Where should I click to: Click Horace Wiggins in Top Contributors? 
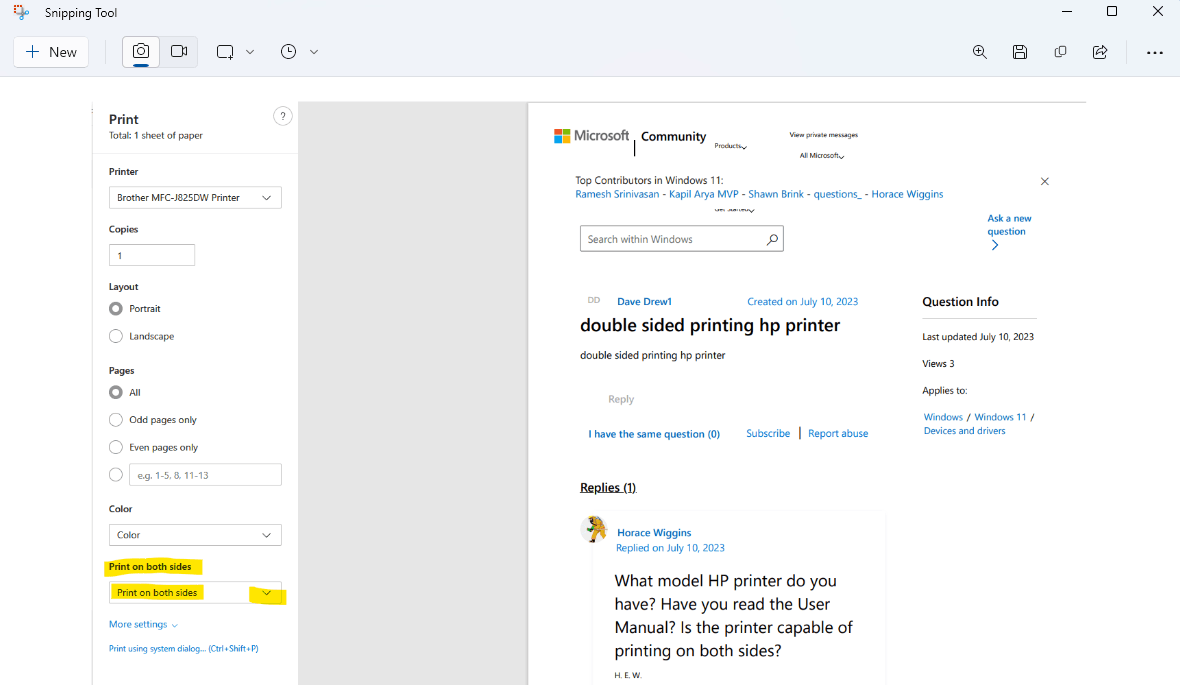907,194
